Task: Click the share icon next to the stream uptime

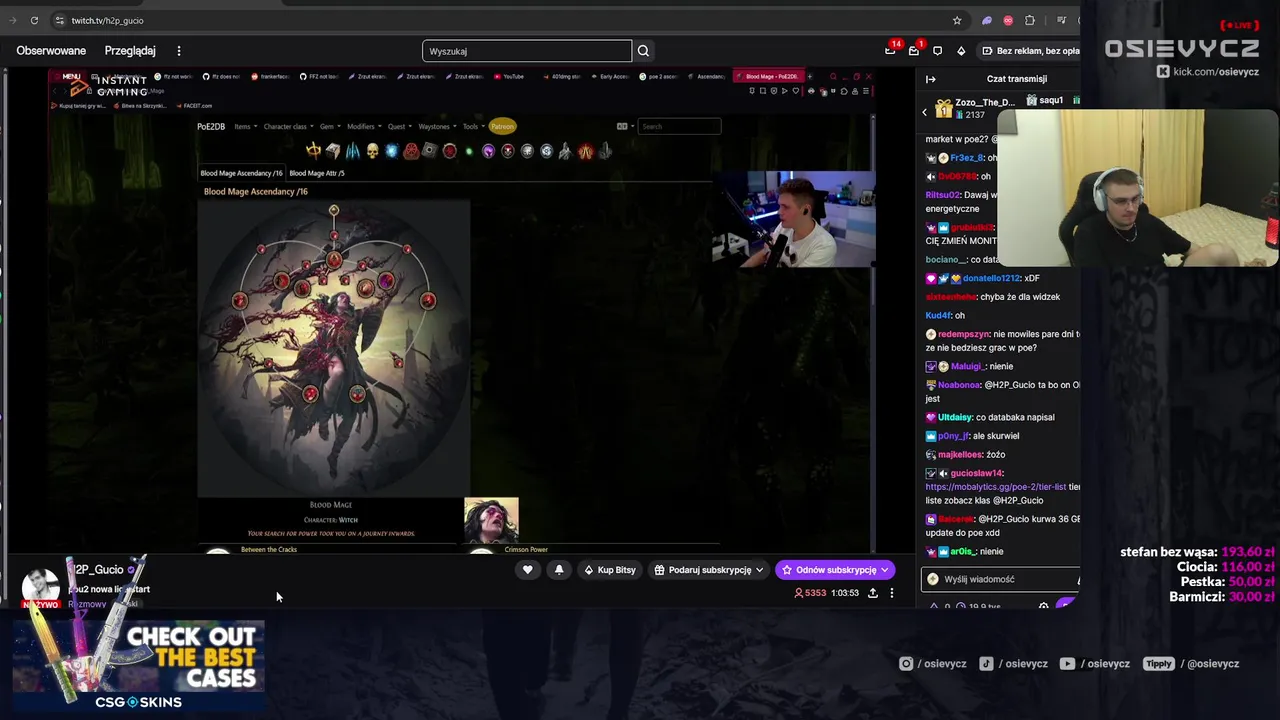Action: pos(873,593)
